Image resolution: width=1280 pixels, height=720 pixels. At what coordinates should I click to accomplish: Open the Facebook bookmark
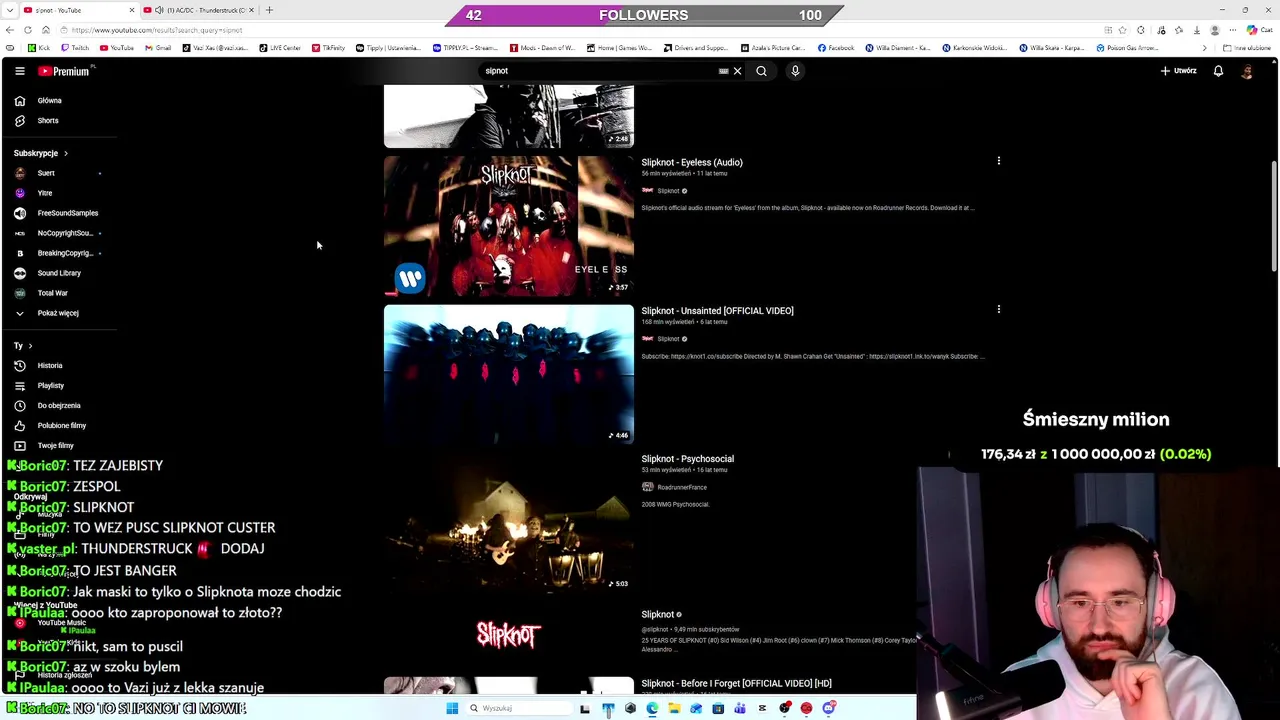pos(836,48)
